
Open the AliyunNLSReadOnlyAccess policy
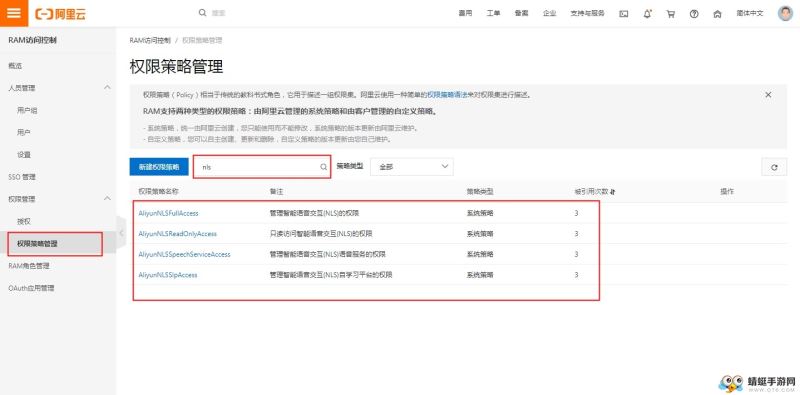[x=178, y=234]
